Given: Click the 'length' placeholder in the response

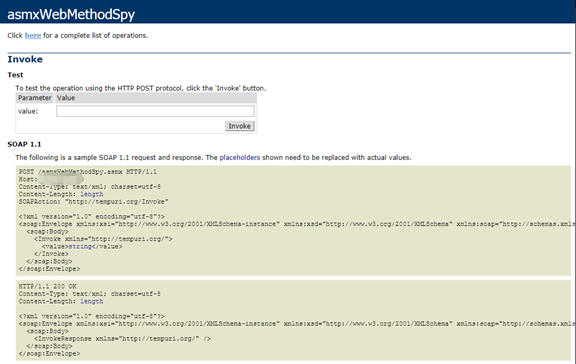Looking at the screenshot, I should [x=91, y=301].
